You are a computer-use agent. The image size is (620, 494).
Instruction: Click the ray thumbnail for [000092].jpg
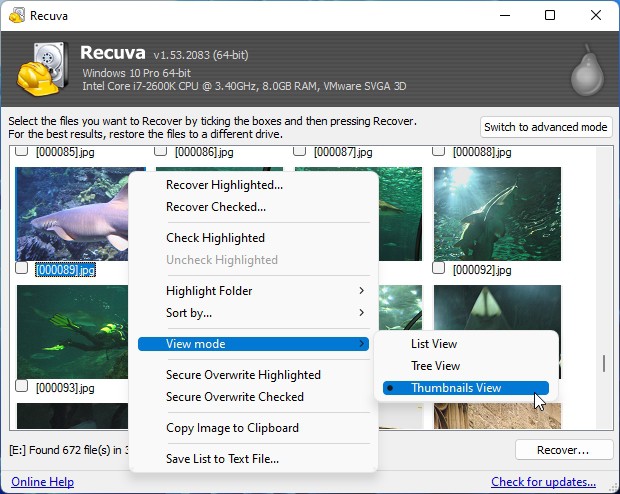click(x=497, y=214)
